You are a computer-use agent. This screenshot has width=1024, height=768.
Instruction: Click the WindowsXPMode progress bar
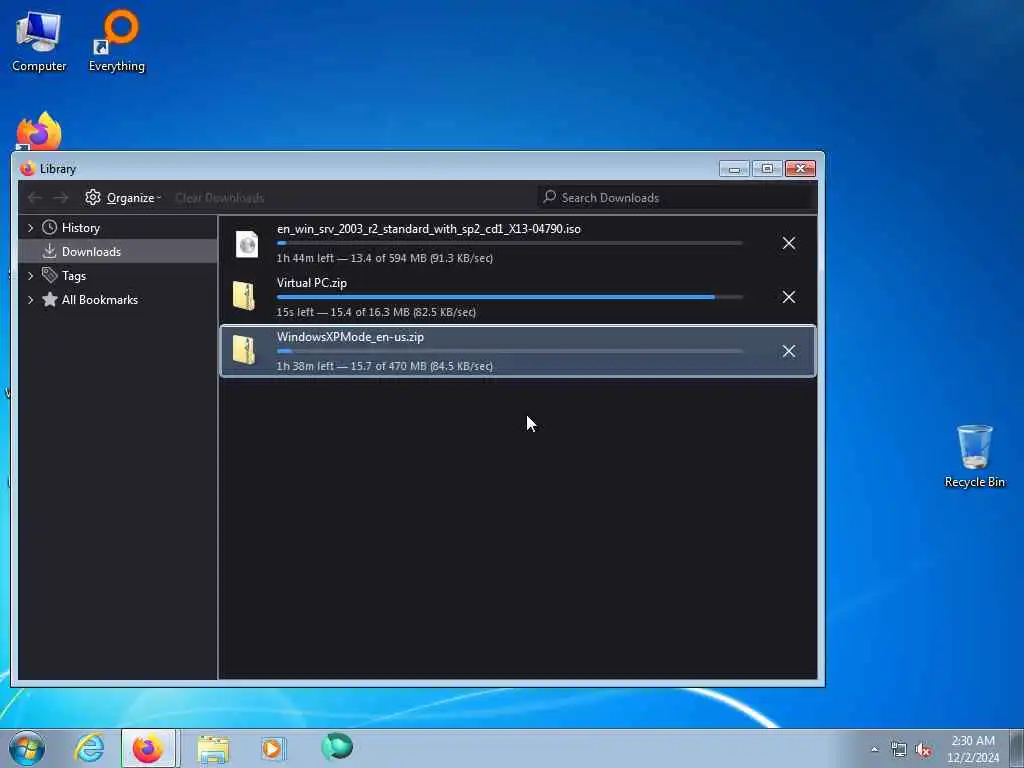coord(509,351)
